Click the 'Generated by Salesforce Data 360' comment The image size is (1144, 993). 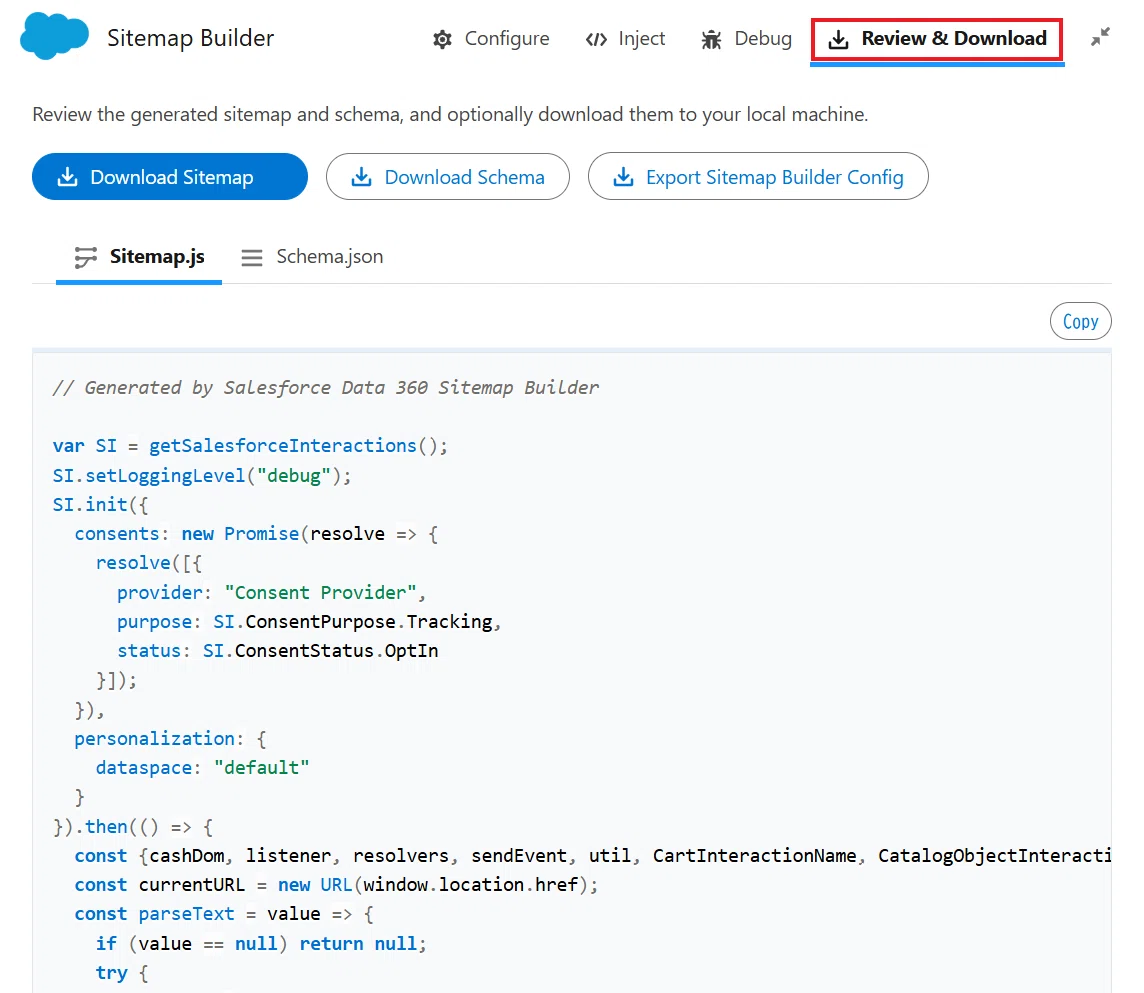[325, 387]
